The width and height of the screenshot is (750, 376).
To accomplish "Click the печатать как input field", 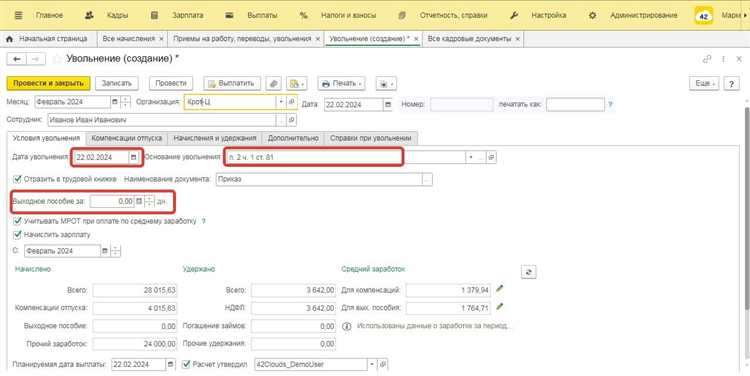I will (x=575, y=104).
